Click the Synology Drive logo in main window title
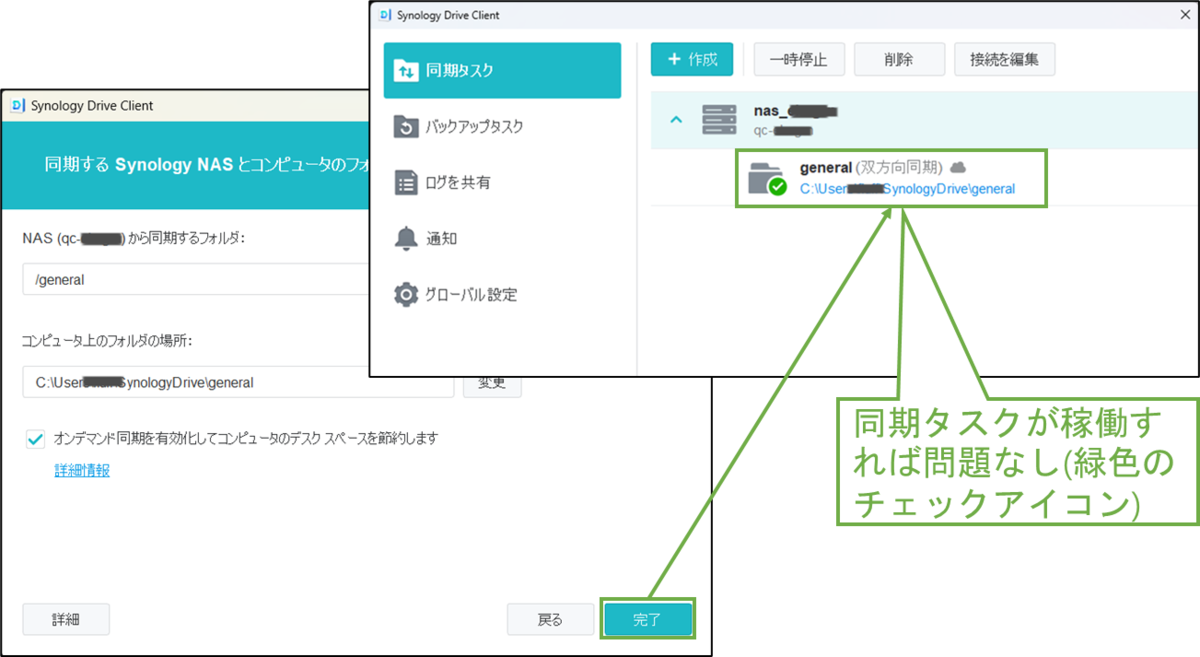Image resolution: width=1200 pixels, height=657 pixels. pyautogui.click(x=384, y=15)
